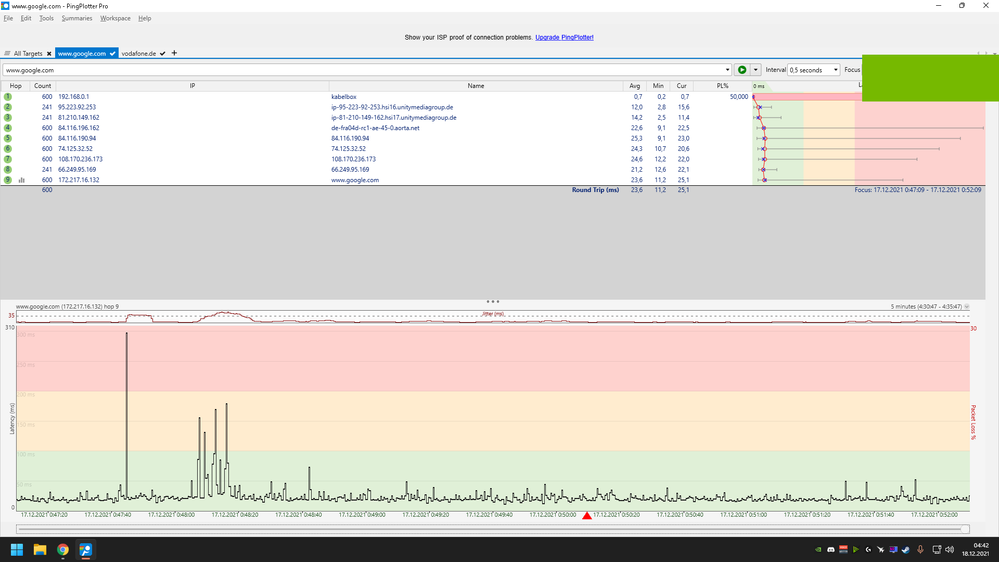This screenshot has height=562, width=999.
Task: Open Google Chrome from taskbar
Action: click(62, 549)
